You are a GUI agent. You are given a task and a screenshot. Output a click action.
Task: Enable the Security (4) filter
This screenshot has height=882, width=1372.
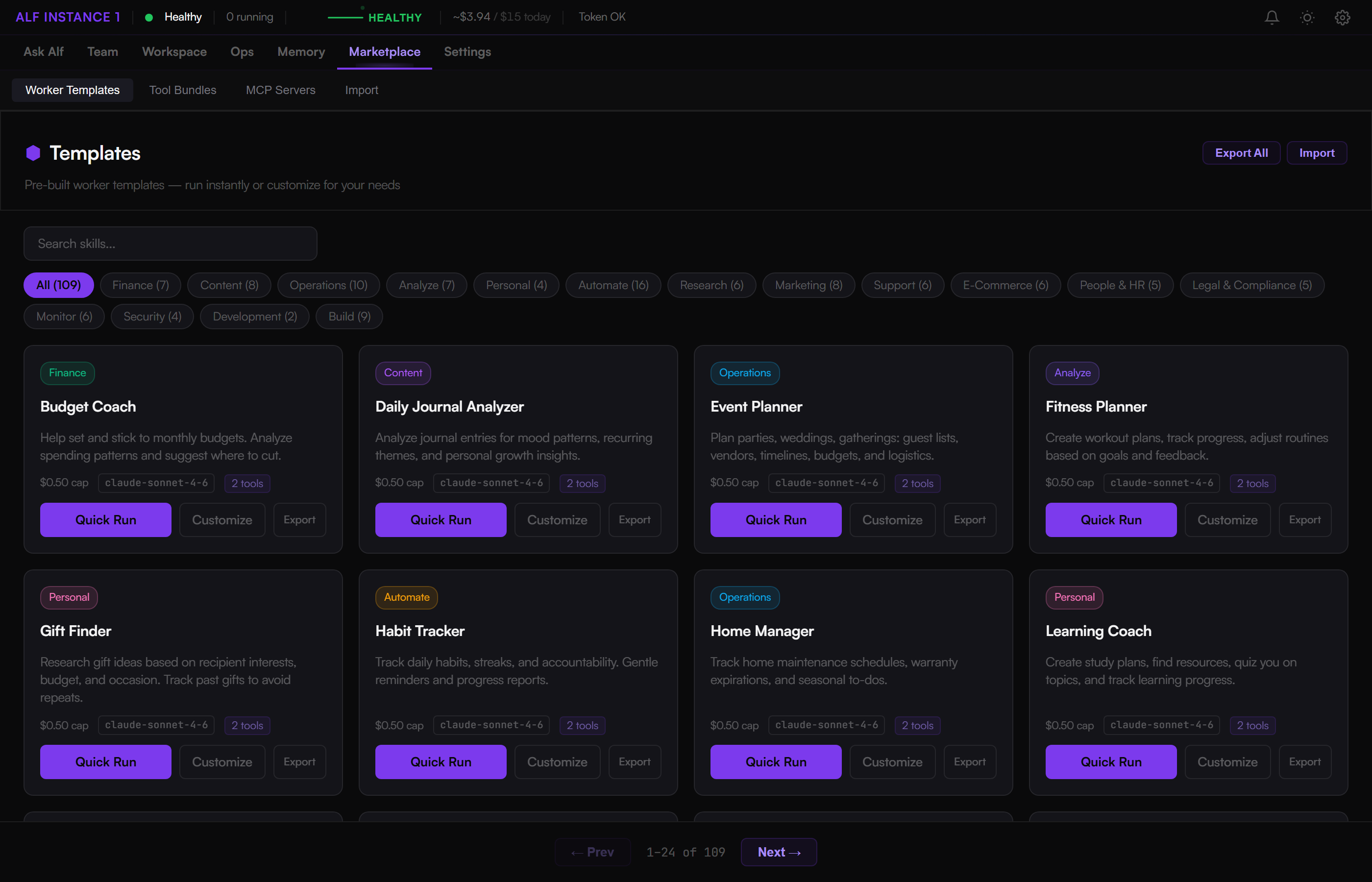[x=152, y=316]
